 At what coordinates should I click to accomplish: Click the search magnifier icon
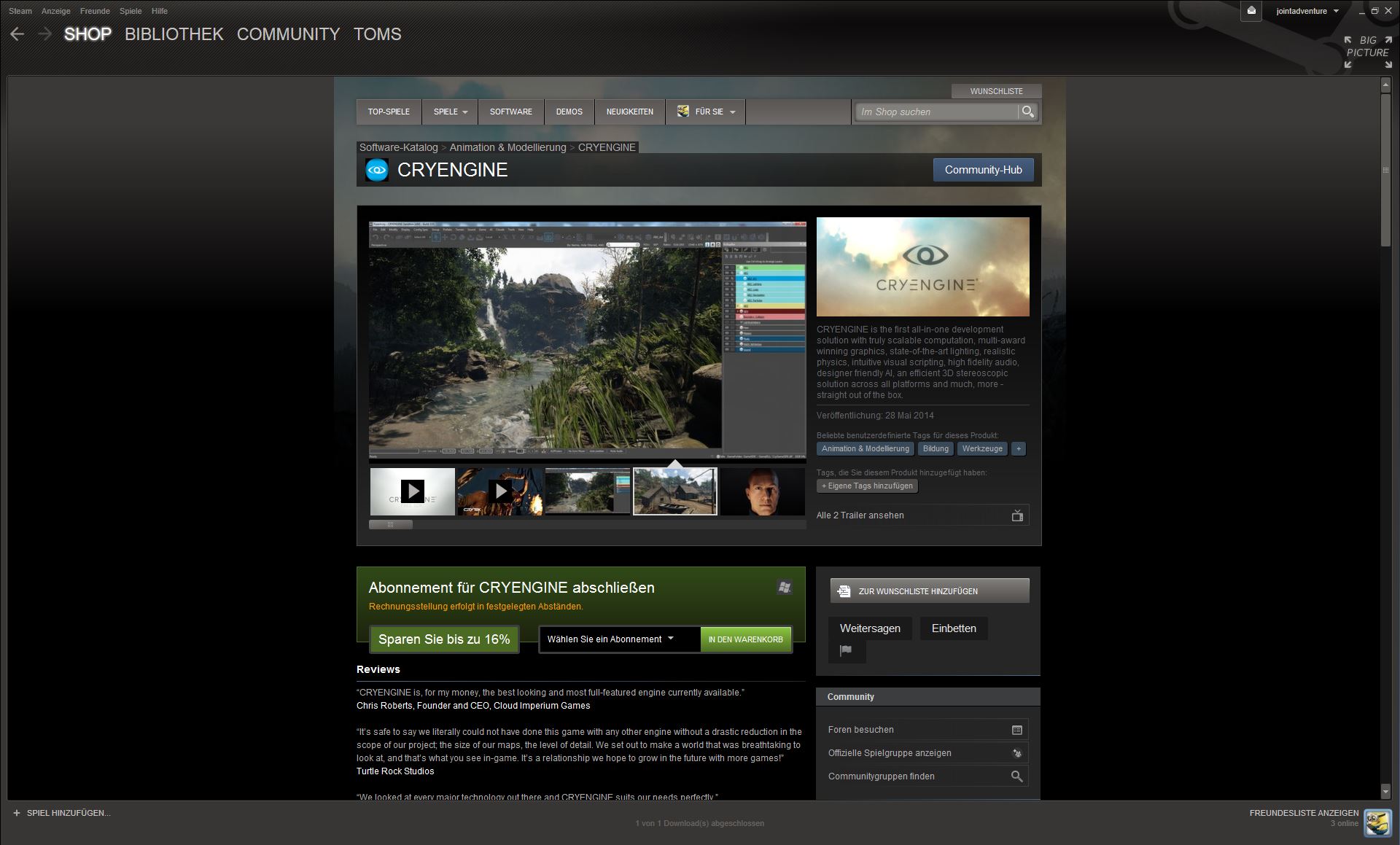coord(1027,112)
